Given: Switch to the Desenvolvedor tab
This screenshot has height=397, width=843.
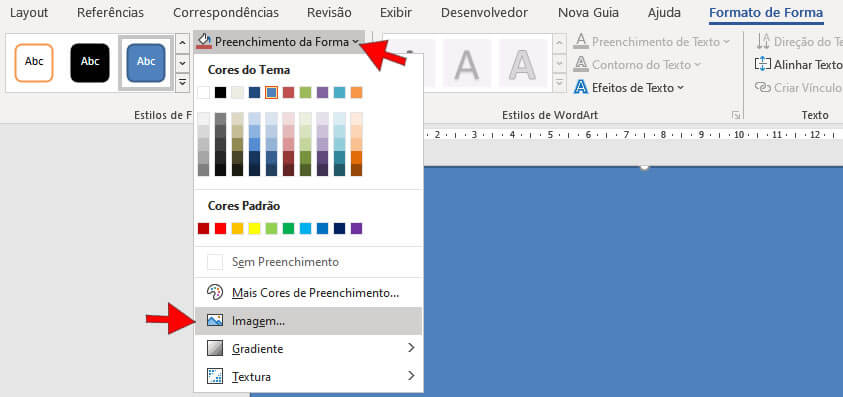Looking at the screenshot, I should [484, 12].
